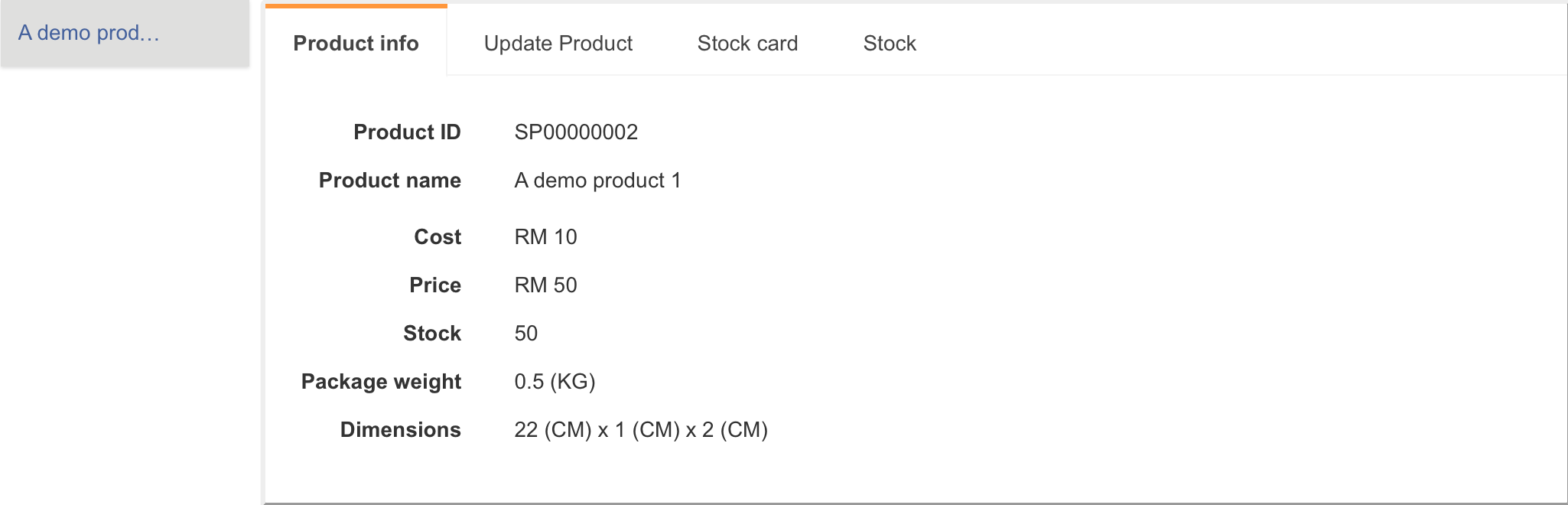Click the Product info tab
Screen dimensions: 1568x505
(x=356, y=44)
